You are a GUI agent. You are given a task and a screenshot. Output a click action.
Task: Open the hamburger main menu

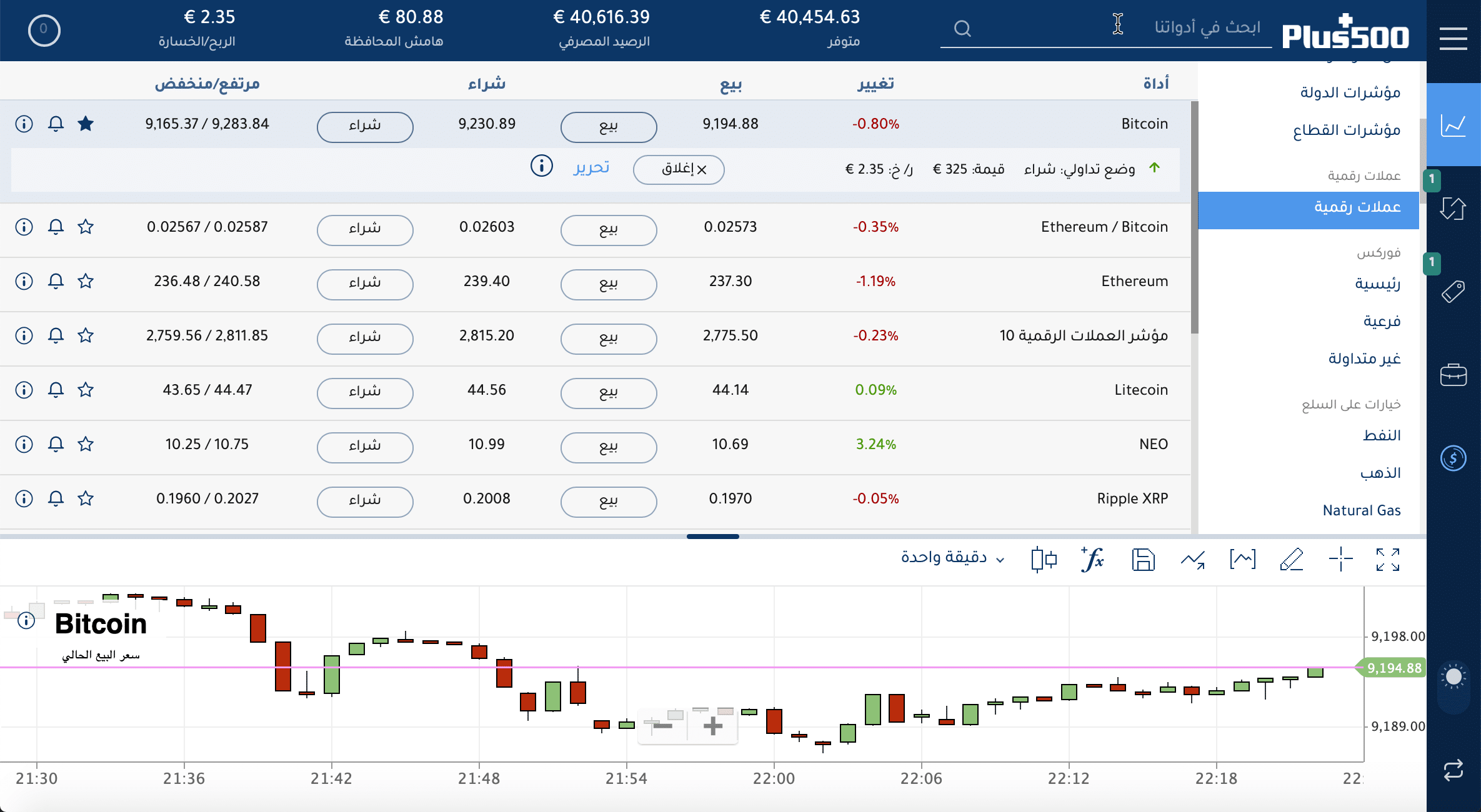coord(1454,39)
